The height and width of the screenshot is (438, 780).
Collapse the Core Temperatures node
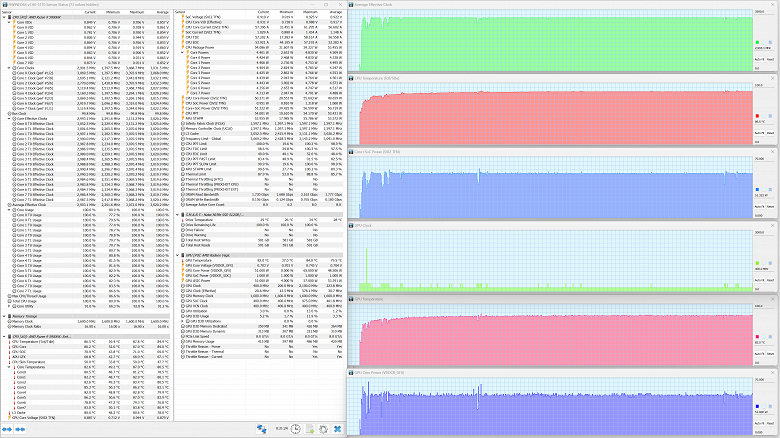(9, 367)
